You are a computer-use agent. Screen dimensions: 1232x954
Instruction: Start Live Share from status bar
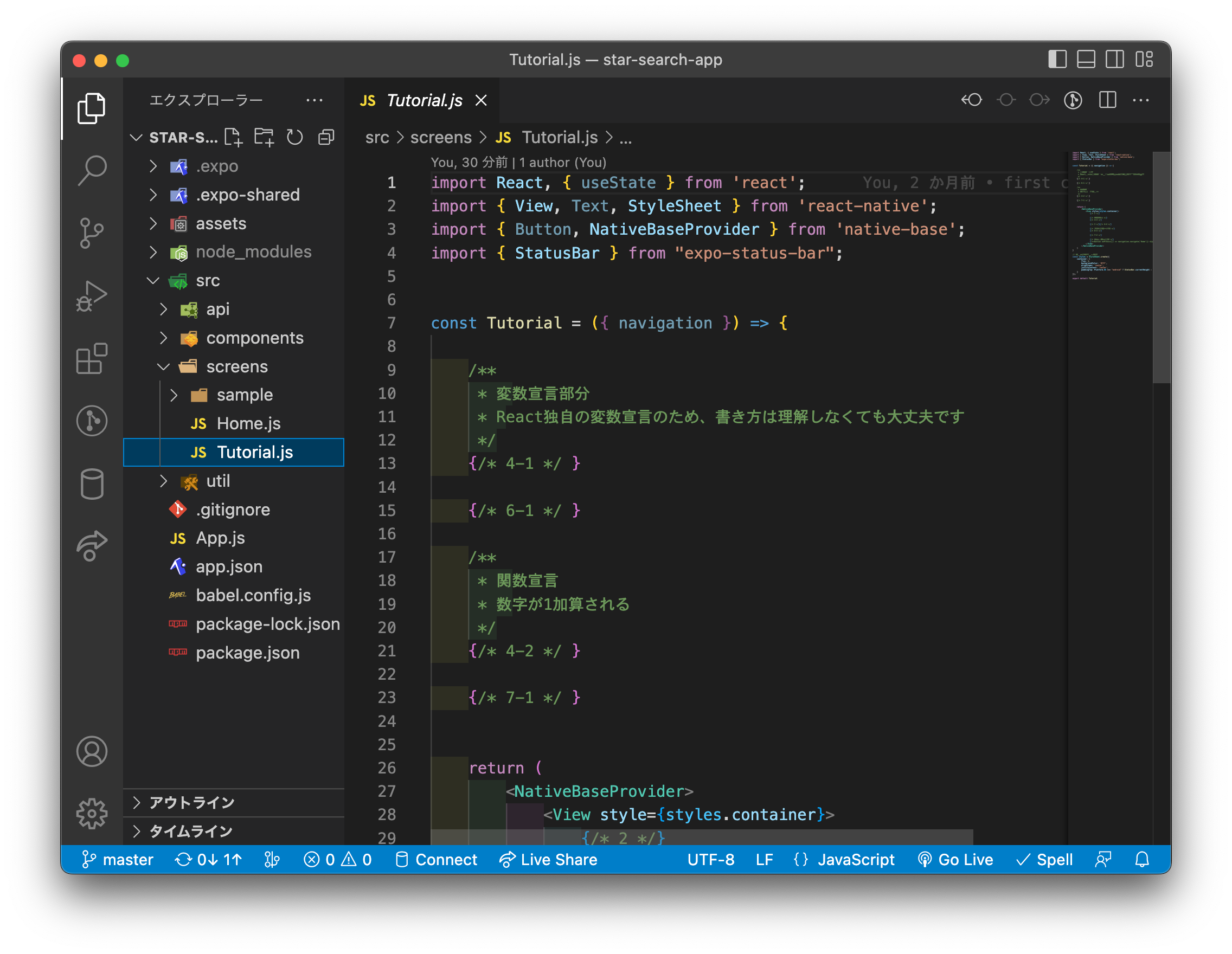tap(548, 859)
